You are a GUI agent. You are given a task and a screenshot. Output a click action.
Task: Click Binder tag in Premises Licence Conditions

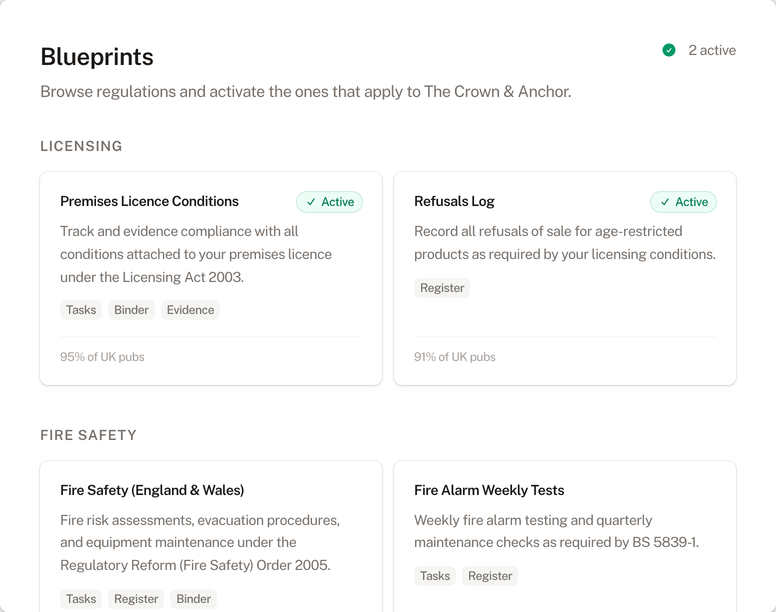coord(131,310)
